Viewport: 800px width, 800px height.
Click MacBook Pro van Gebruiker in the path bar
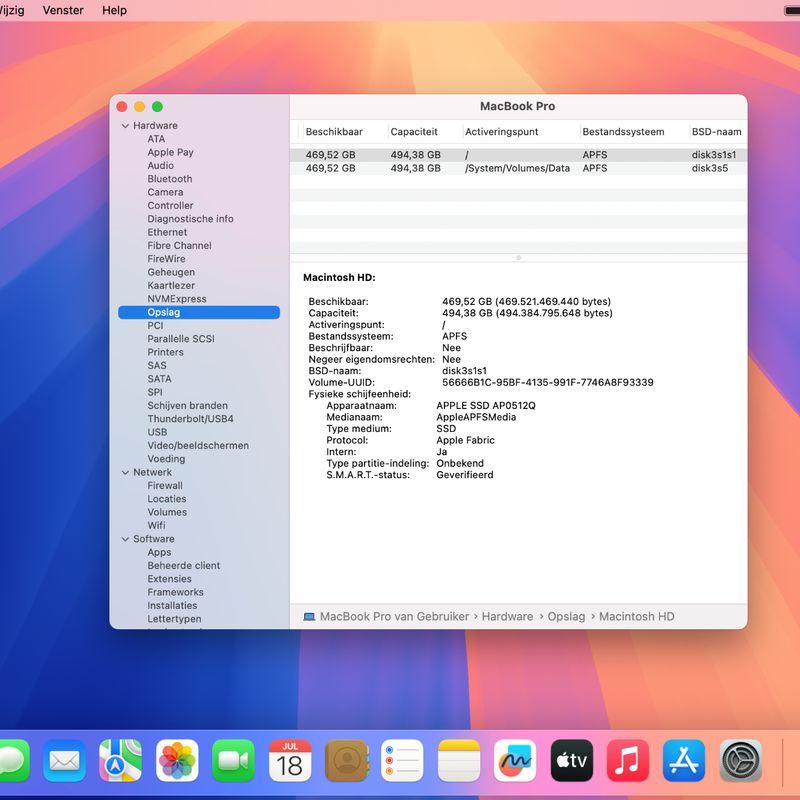(x=394, y=617)
